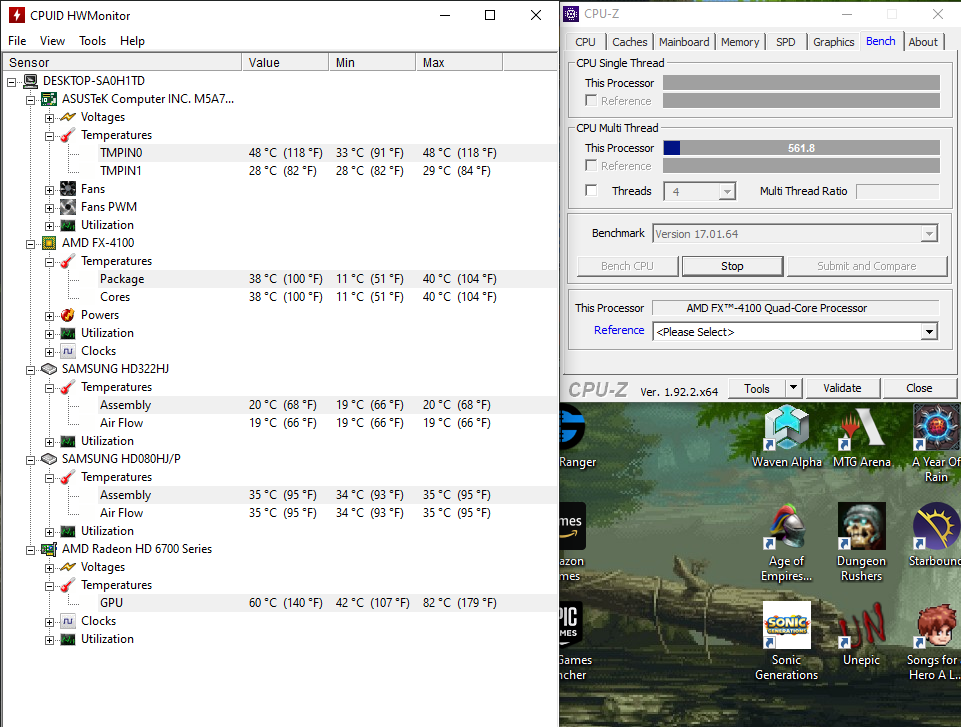Enable the Multi Thread Reference checkbox

point(592,166)
